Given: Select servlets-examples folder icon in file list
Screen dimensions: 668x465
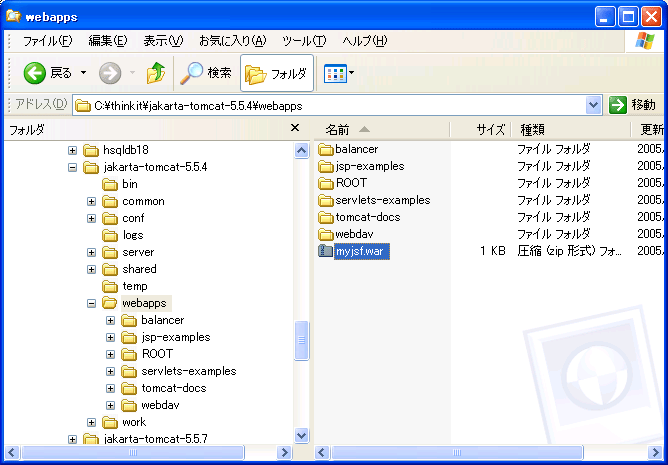Looking at the screenshot, I should [x=326, y=201].
